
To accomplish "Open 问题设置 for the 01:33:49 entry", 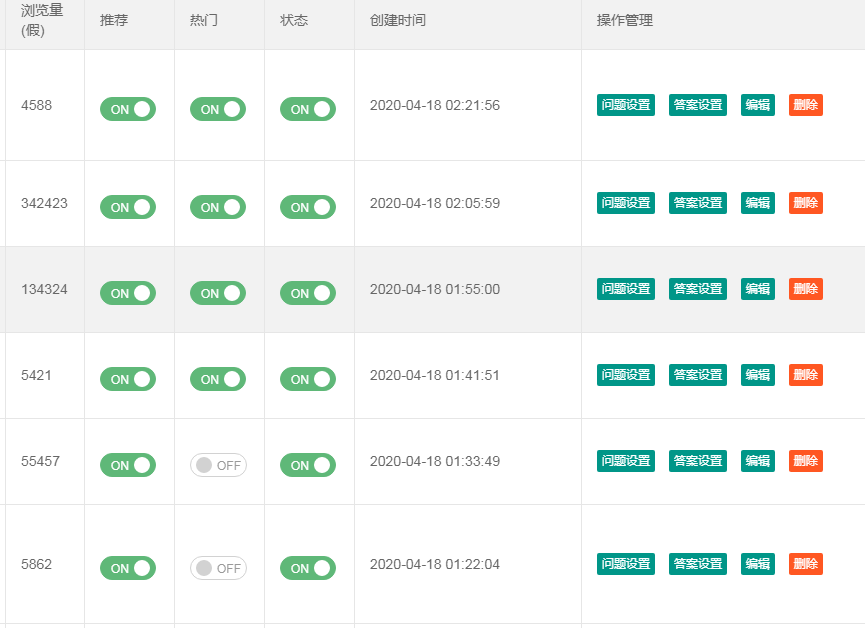I will 626,461.
